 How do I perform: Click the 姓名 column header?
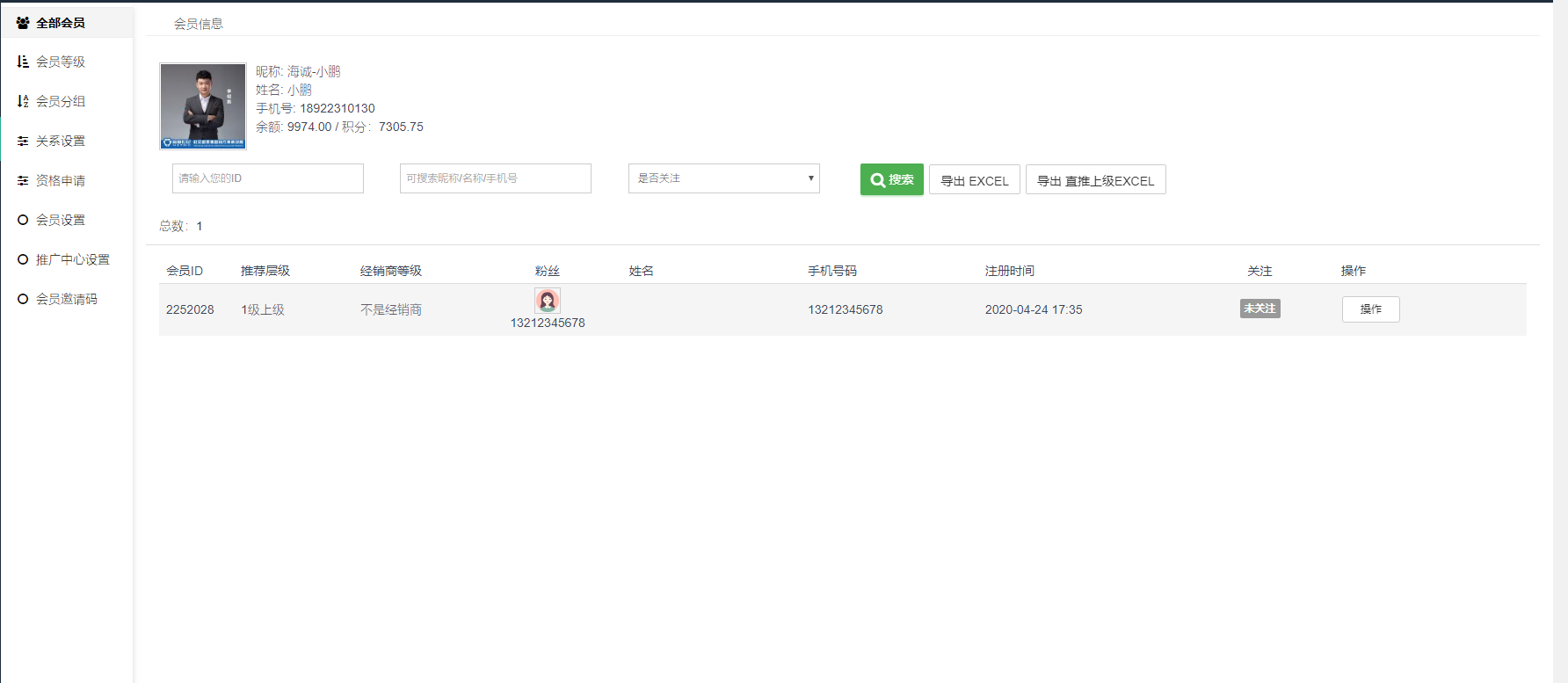642,271
